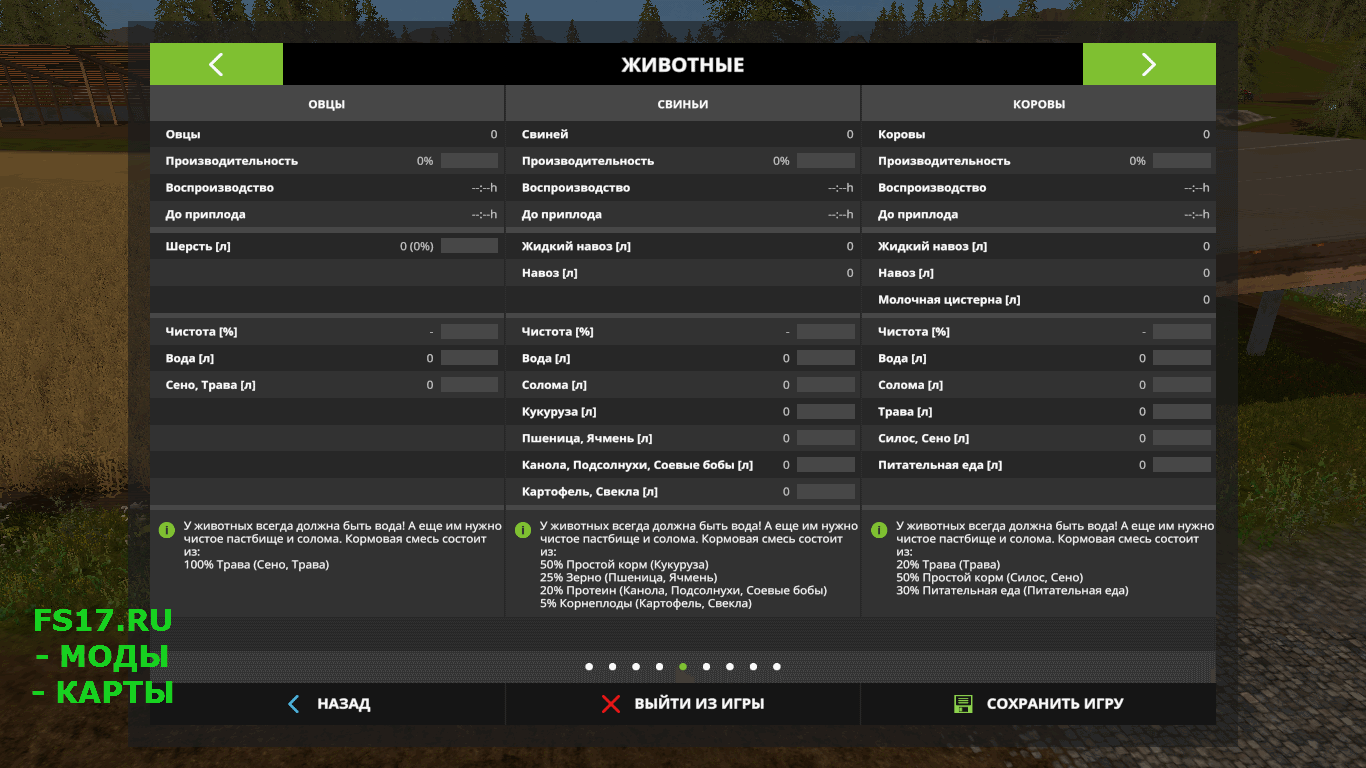Click pigs Солома [л] level bar
1366x768 pixels.
coord(826,385)
